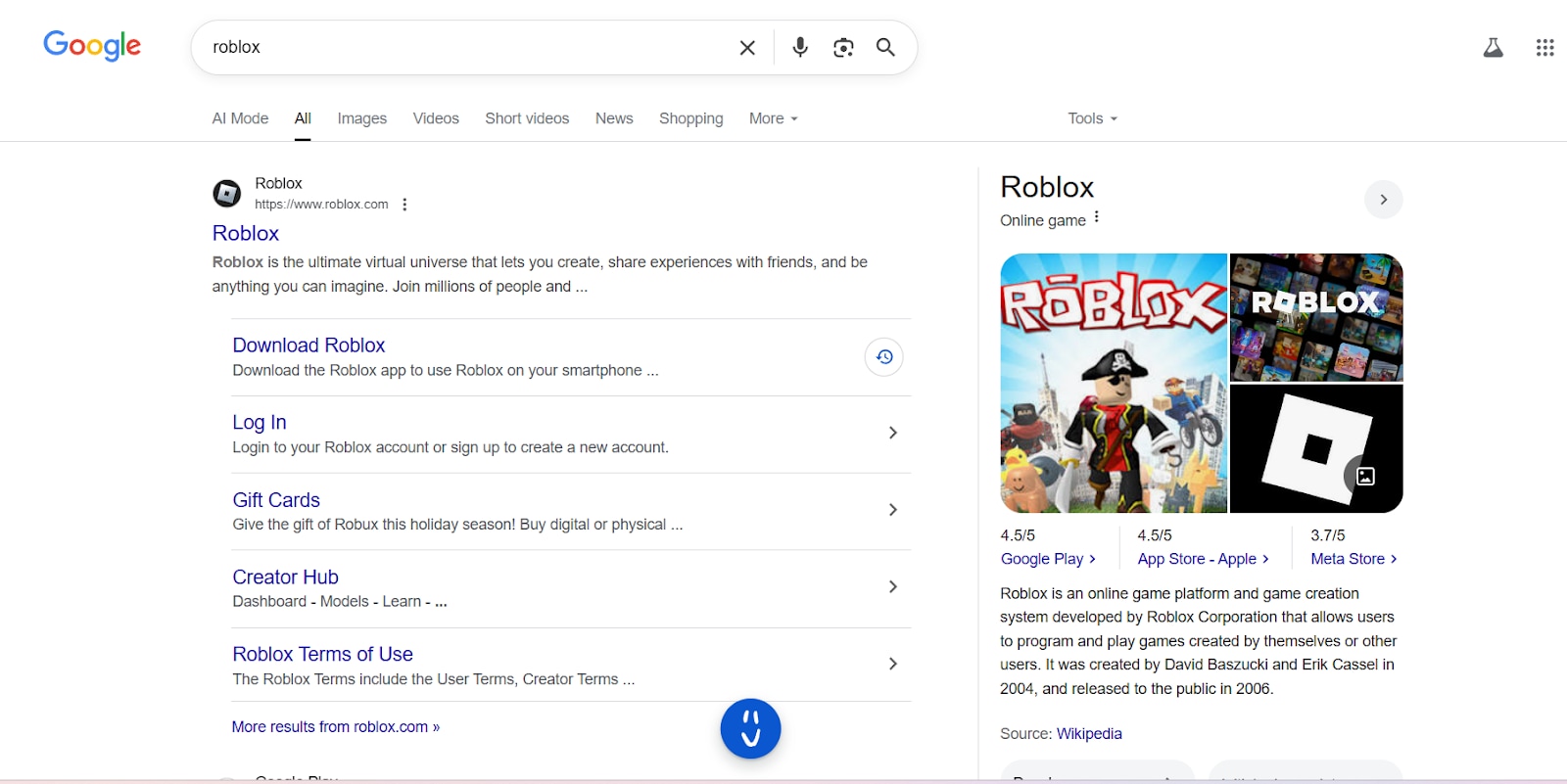The width and height of the screenshot is (1567, 784).
Task: Expand the Creator Hub result chevron
Action: pyautogui.click(x=892, y=586)
